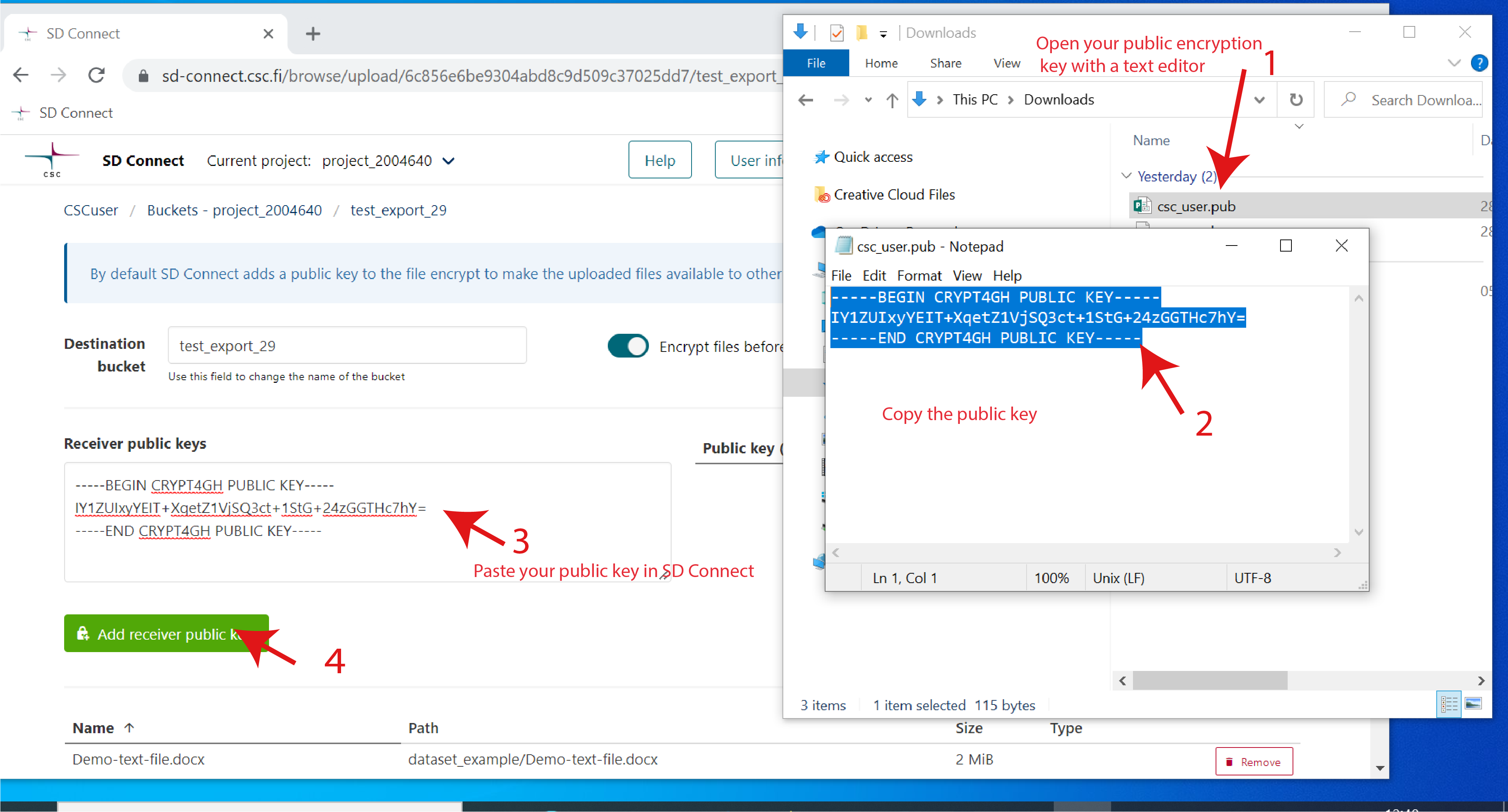
Task: Open test_export_29 breadcrumb link
Action: tap(398, 210)
